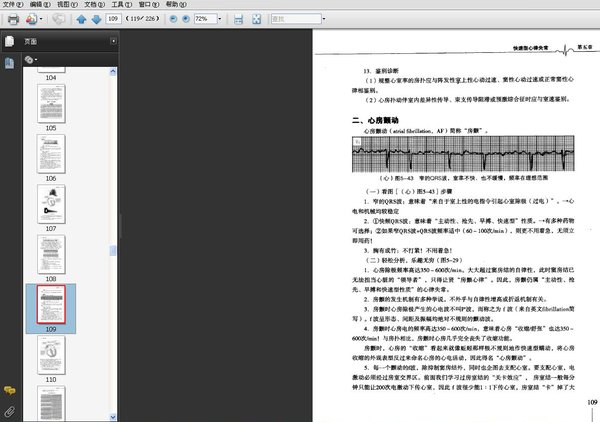Click the thumbnail panel scrollbar handle

[113, 251]
